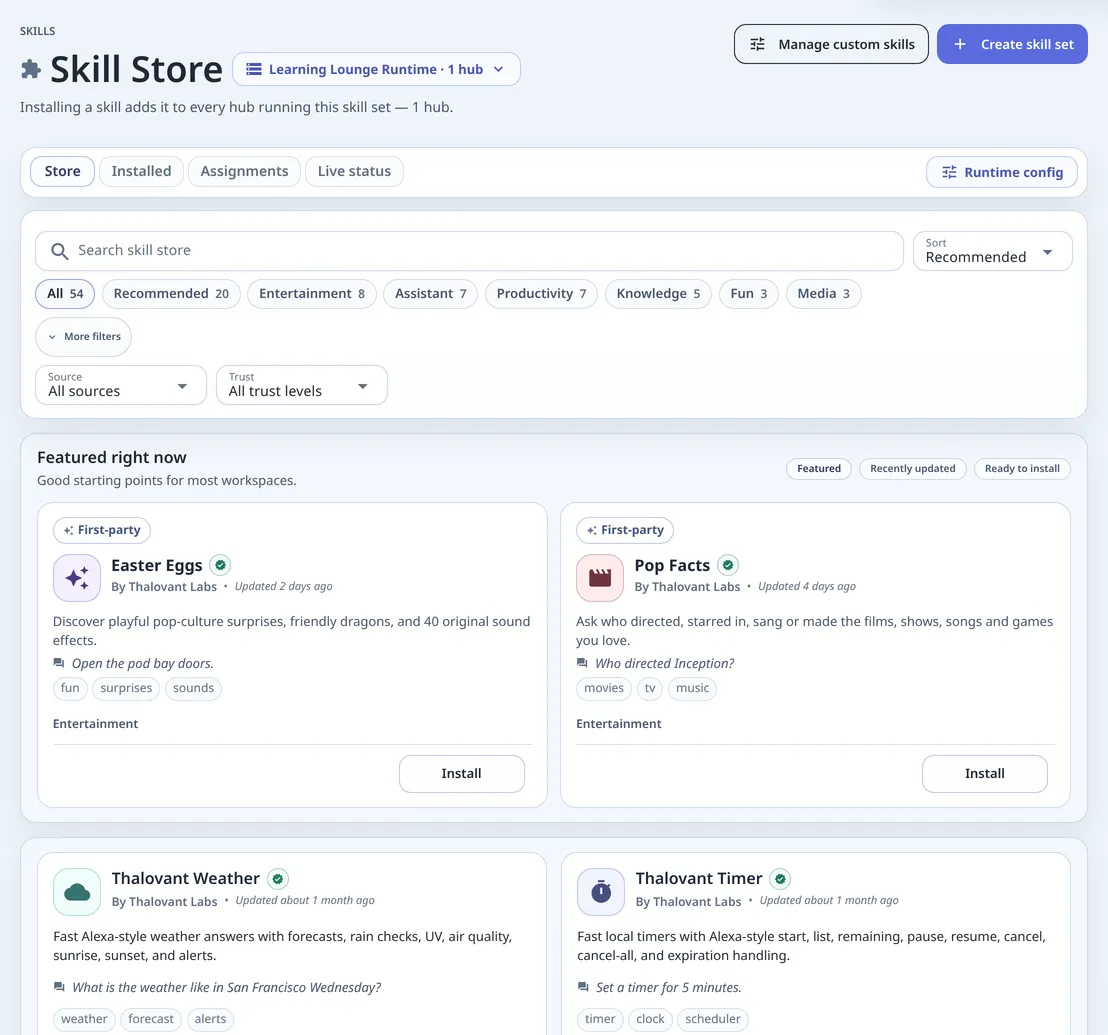The height and width of the screenshot is (1035, 1108).
Task: Switch to the Store tab
Action: tap(62, 172)
